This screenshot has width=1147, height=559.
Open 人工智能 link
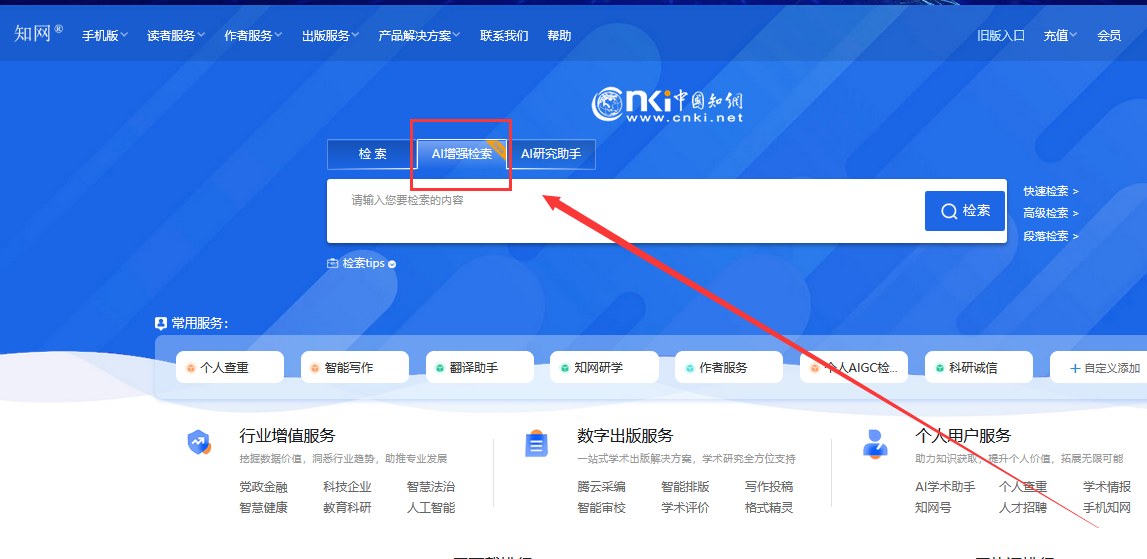click(431, 508)
